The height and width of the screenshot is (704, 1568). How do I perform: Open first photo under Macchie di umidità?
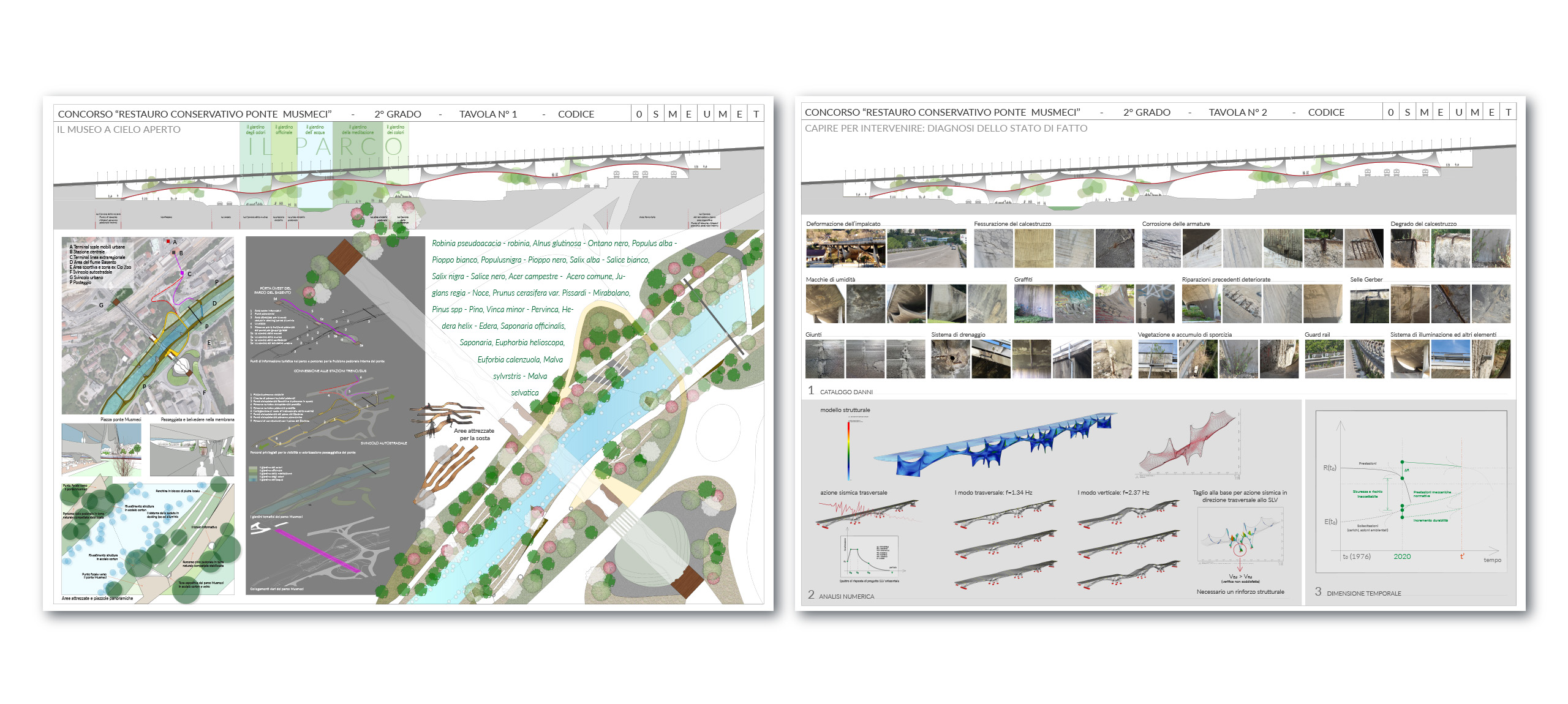point(825,304)
